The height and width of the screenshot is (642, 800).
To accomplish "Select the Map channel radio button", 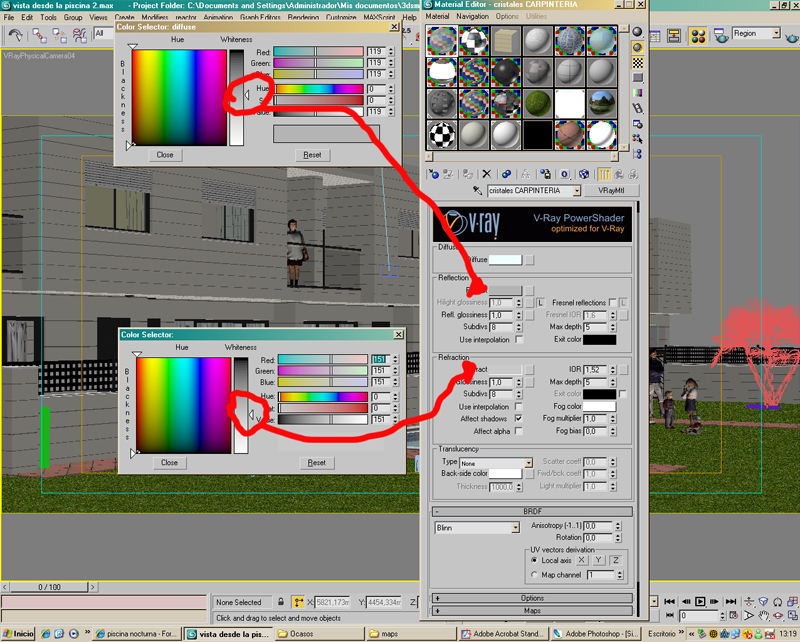I will pyautogui.click(x=534, y=575).
